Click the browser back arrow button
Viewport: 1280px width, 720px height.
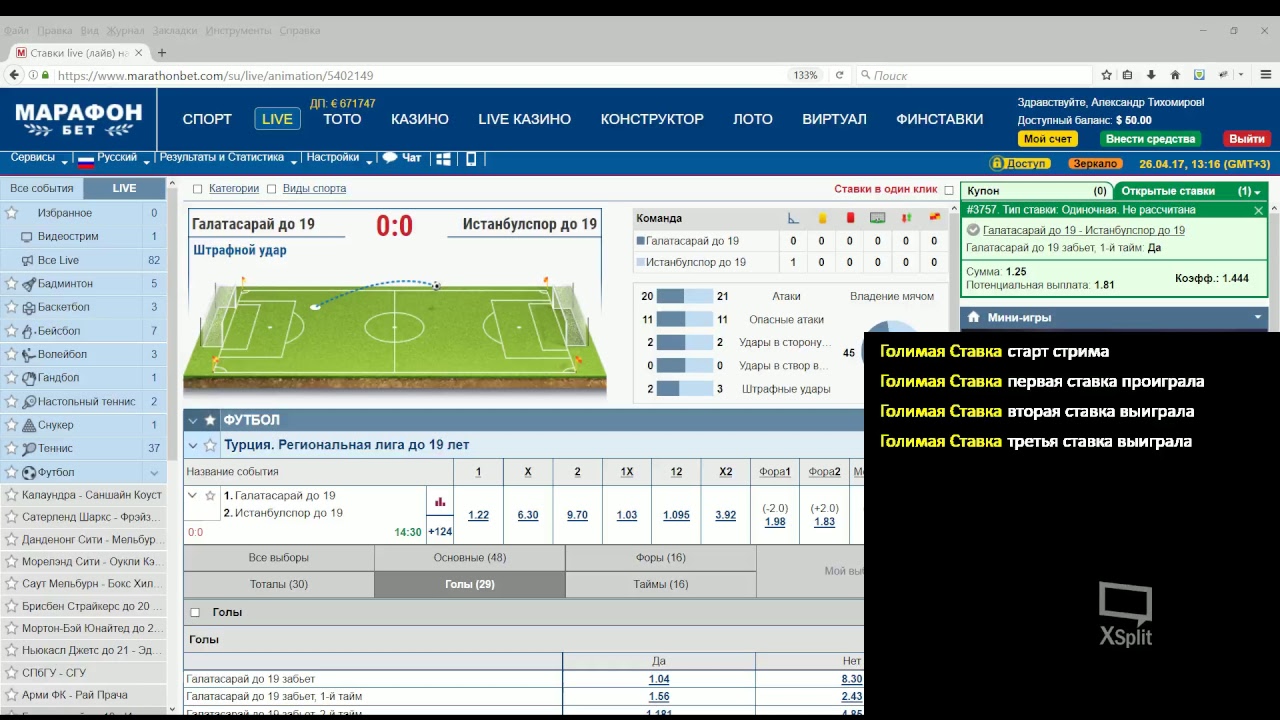(14, 75)
